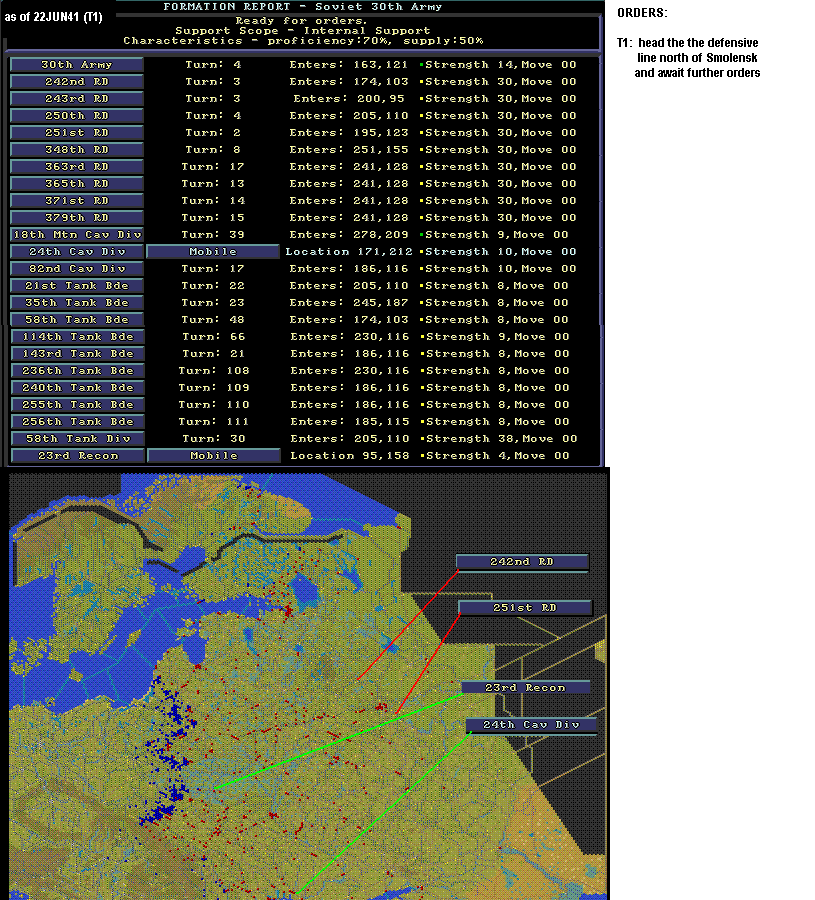This screenshot has height=900, width=815.
Task: Click 'Enters: 163,121' for 30th Army
Action: coord(348,65)
